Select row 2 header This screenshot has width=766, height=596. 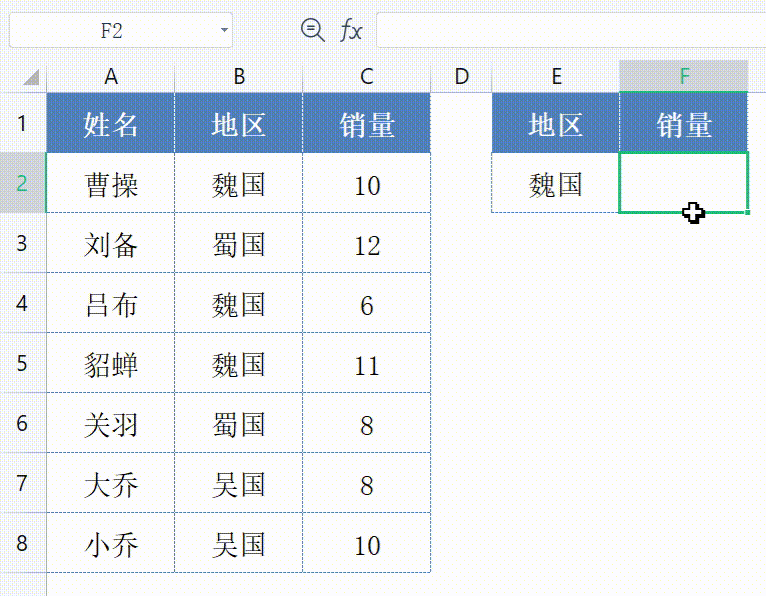pyautogui.click(x=22, y=183)
